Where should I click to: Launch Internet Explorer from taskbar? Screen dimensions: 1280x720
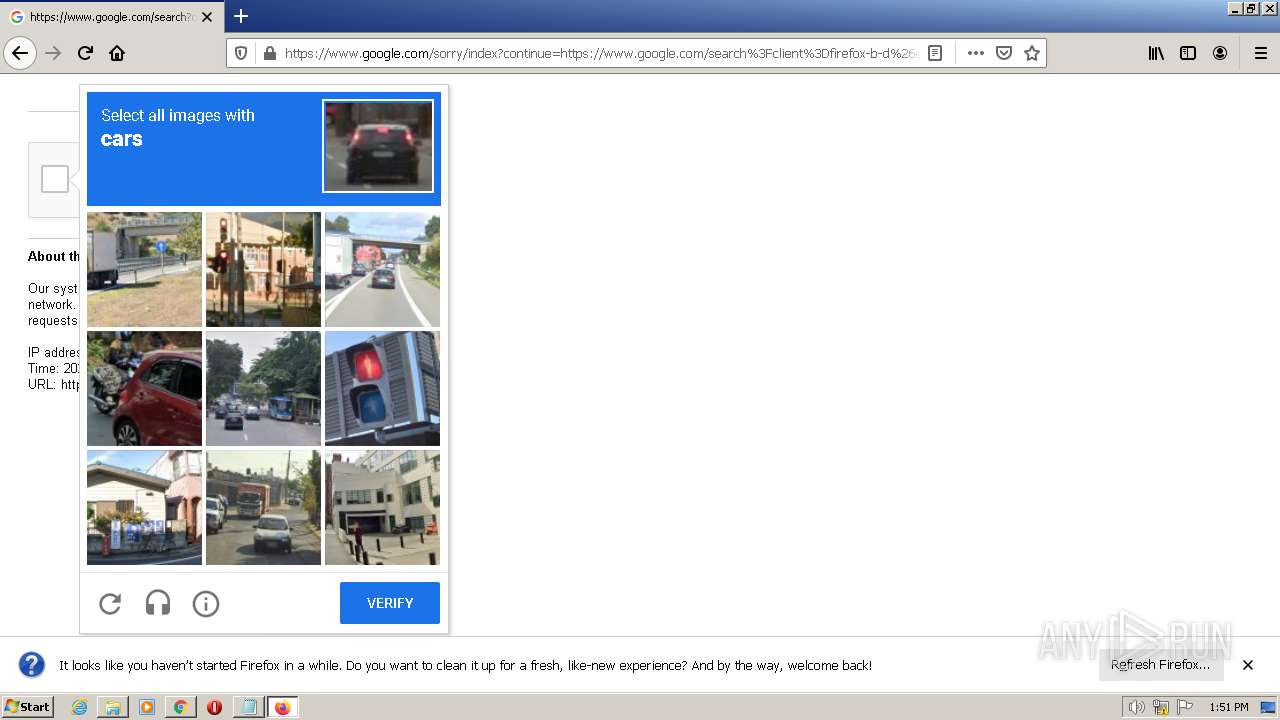click(79, 707)
